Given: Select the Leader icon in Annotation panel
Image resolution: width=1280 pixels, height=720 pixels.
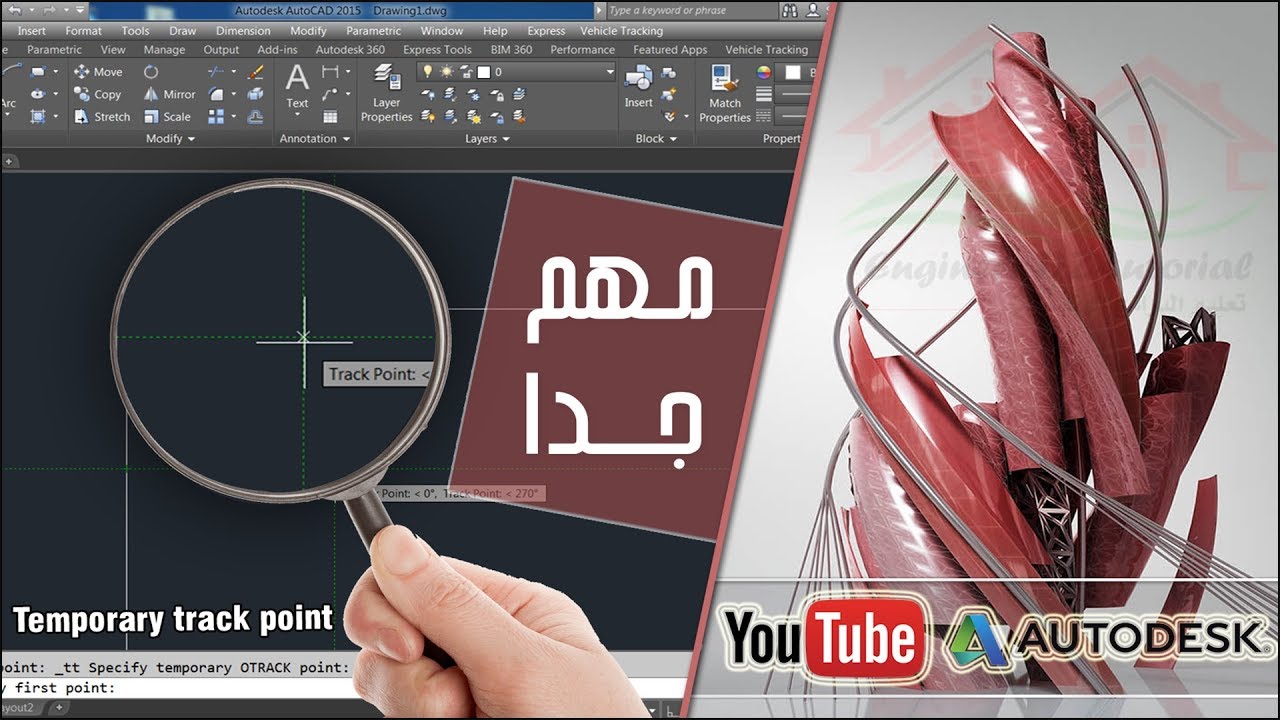Looking at the screenshot, I should pos(330,94).
